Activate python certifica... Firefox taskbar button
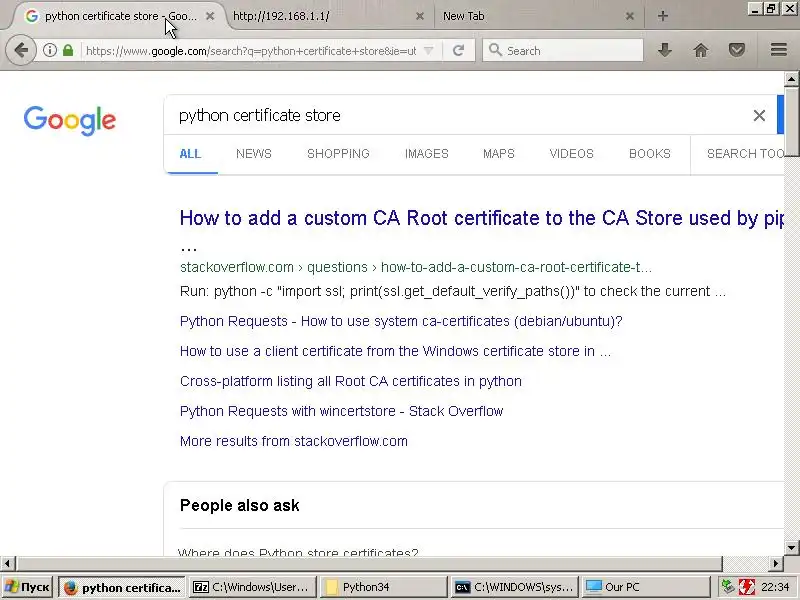Screen dimensions: 800x600 click(x=122, y=587)
